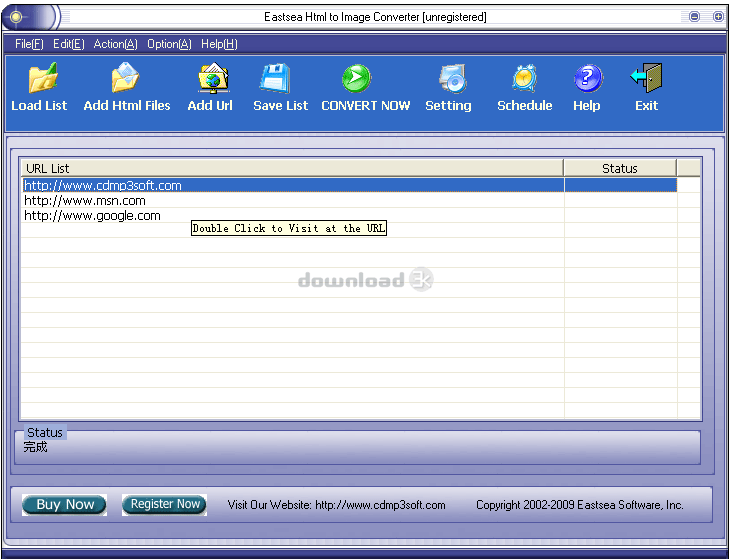Open the Schedule clock icon

click(x=525, y=80)
